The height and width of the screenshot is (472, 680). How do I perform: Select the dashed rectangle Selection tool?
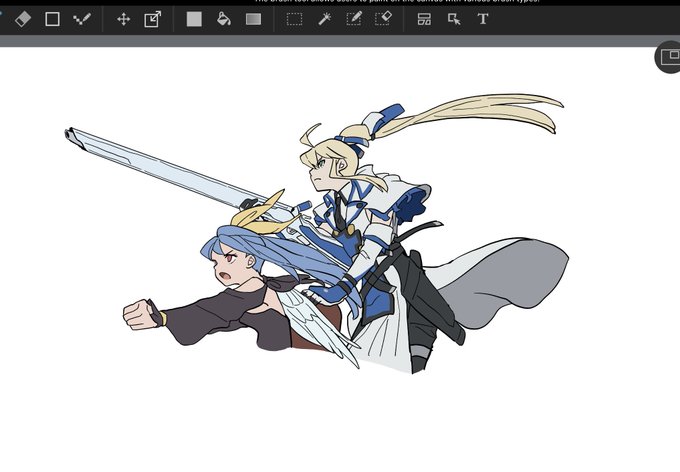click(x=294, y=19)
